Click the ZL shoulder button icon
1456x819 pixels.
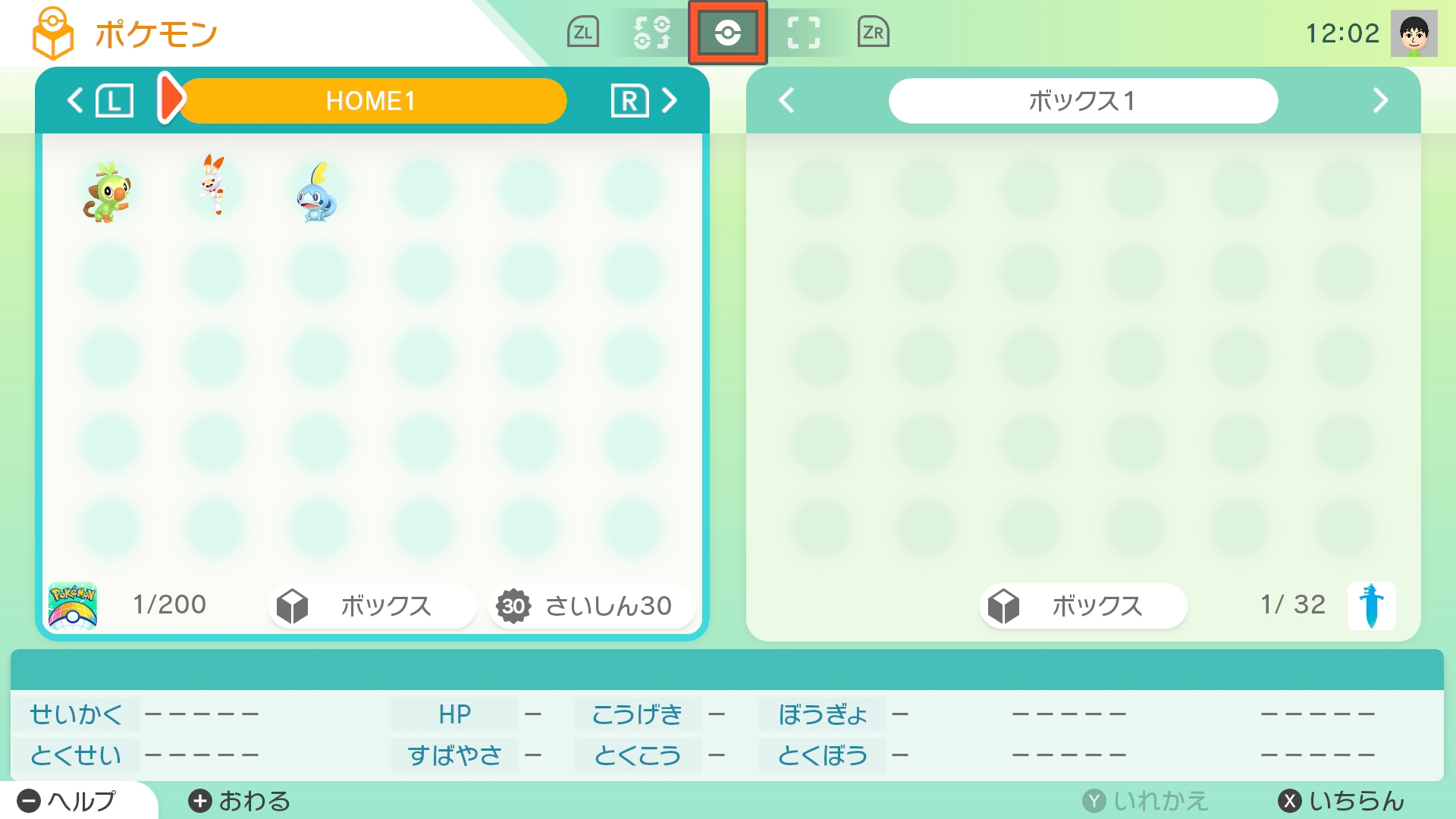[x=583, y=33]
